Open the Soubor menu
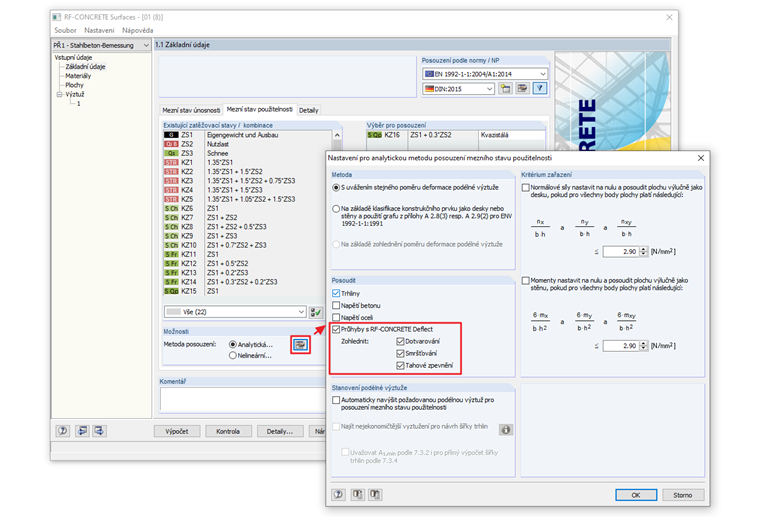 pos(65,31)
